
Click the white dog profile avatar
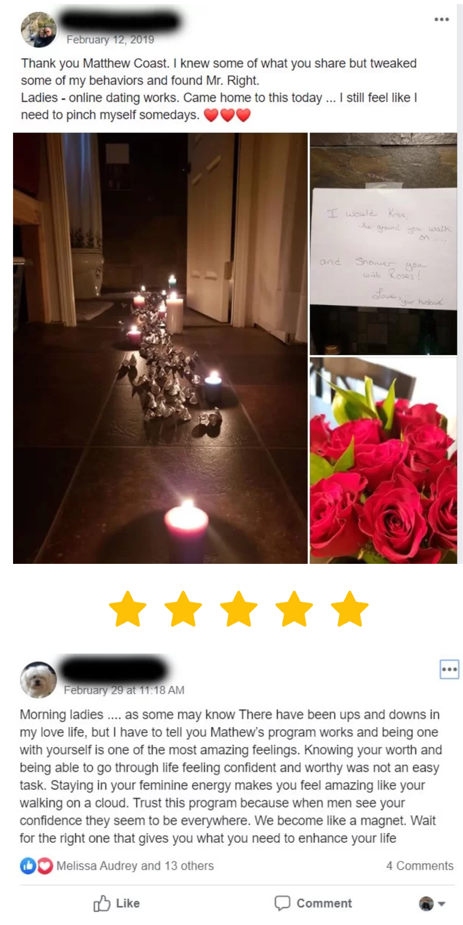coord(38,679)
